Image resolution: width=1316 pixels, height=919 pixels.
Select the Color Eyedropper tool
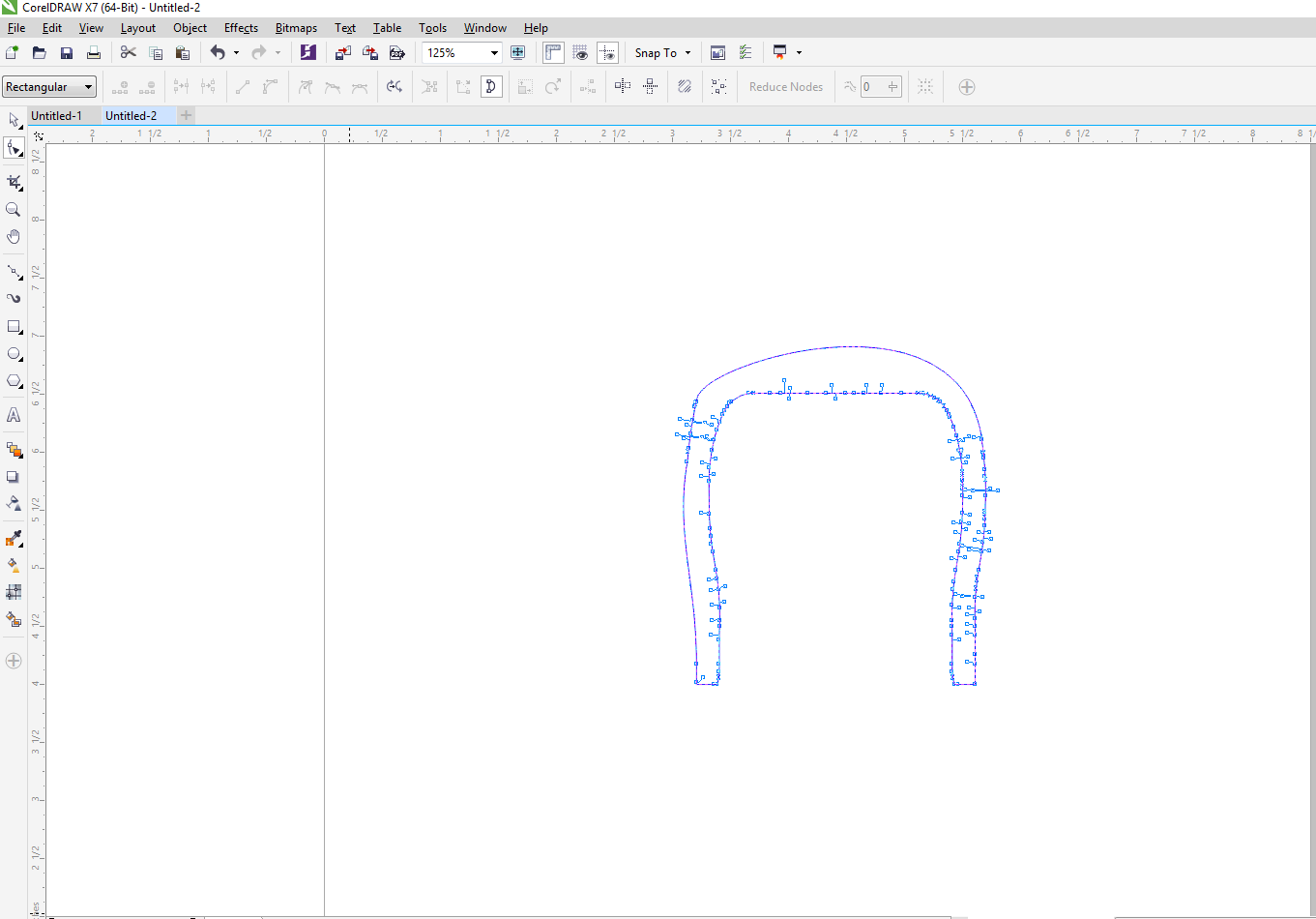(14, 539)
